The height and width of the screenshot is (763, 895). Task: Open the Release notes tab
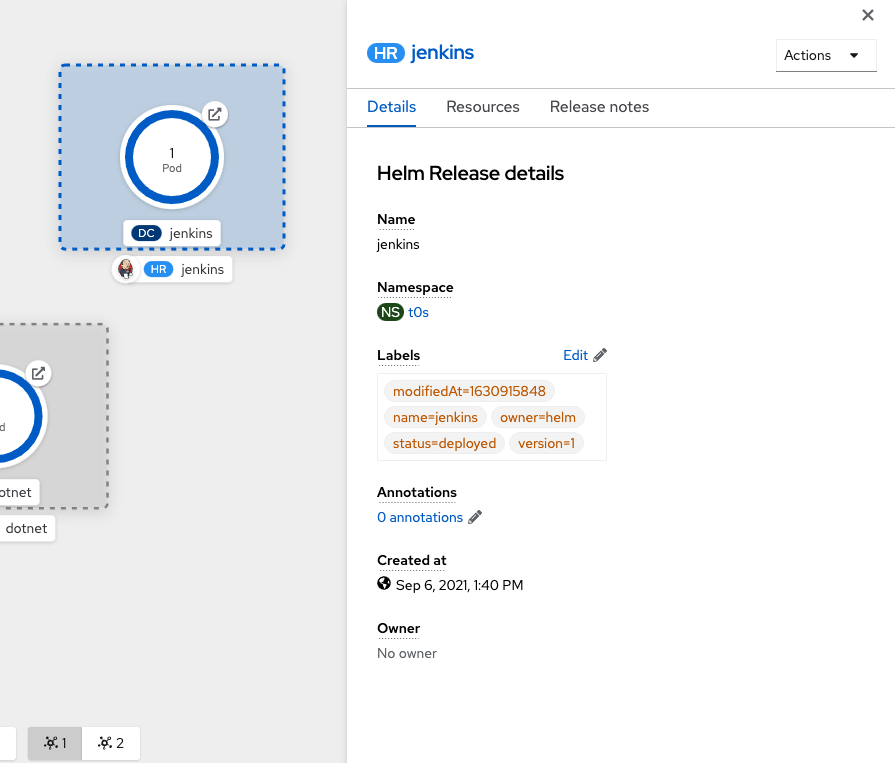pyautogui.click(x=599, y=107)
